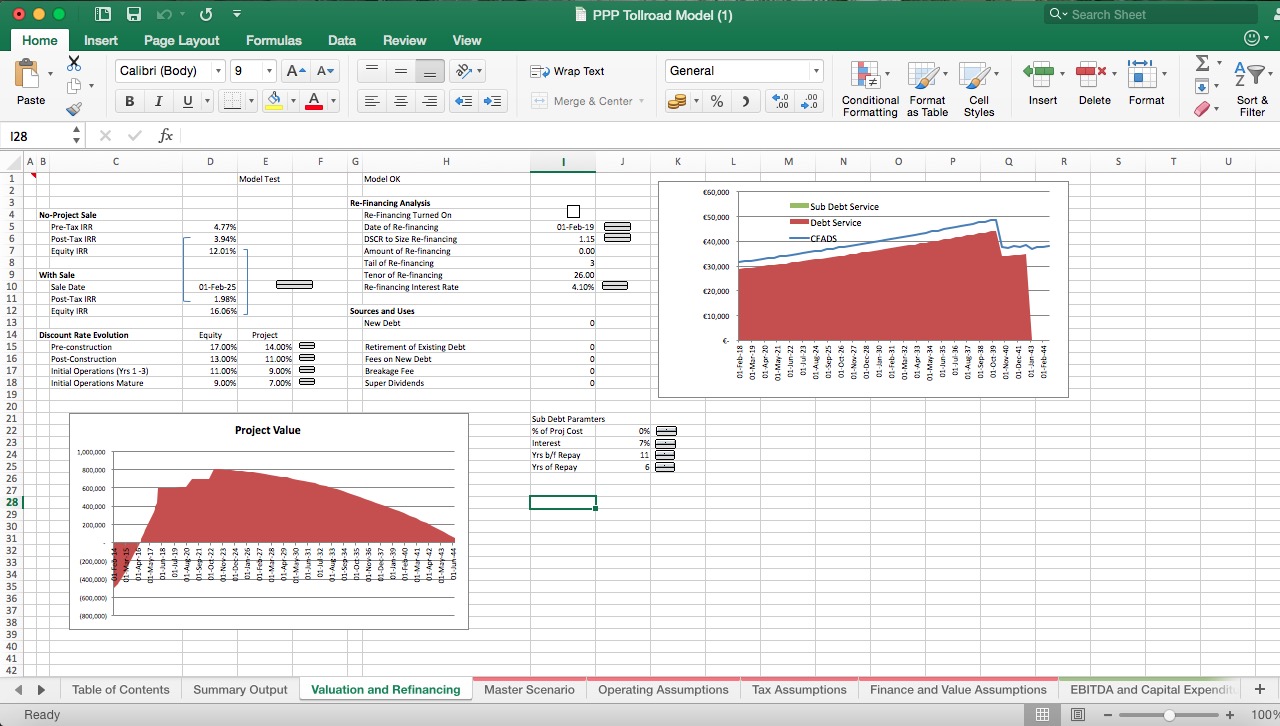The image size is (1280, 726).
Task: Open the Master Scenario sheet tab
Action: coord(531,689)
